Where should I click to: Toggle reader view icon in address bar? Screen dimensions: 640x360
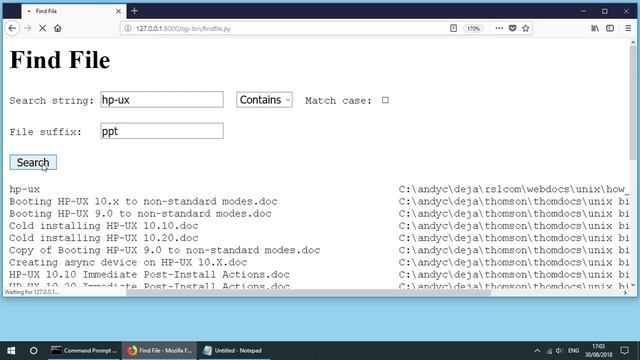tap(453, 28)
